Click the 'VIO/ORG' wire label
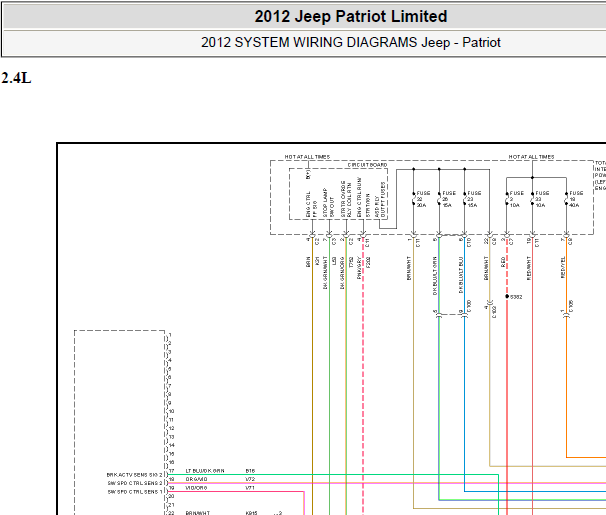 tap(196, 488)
